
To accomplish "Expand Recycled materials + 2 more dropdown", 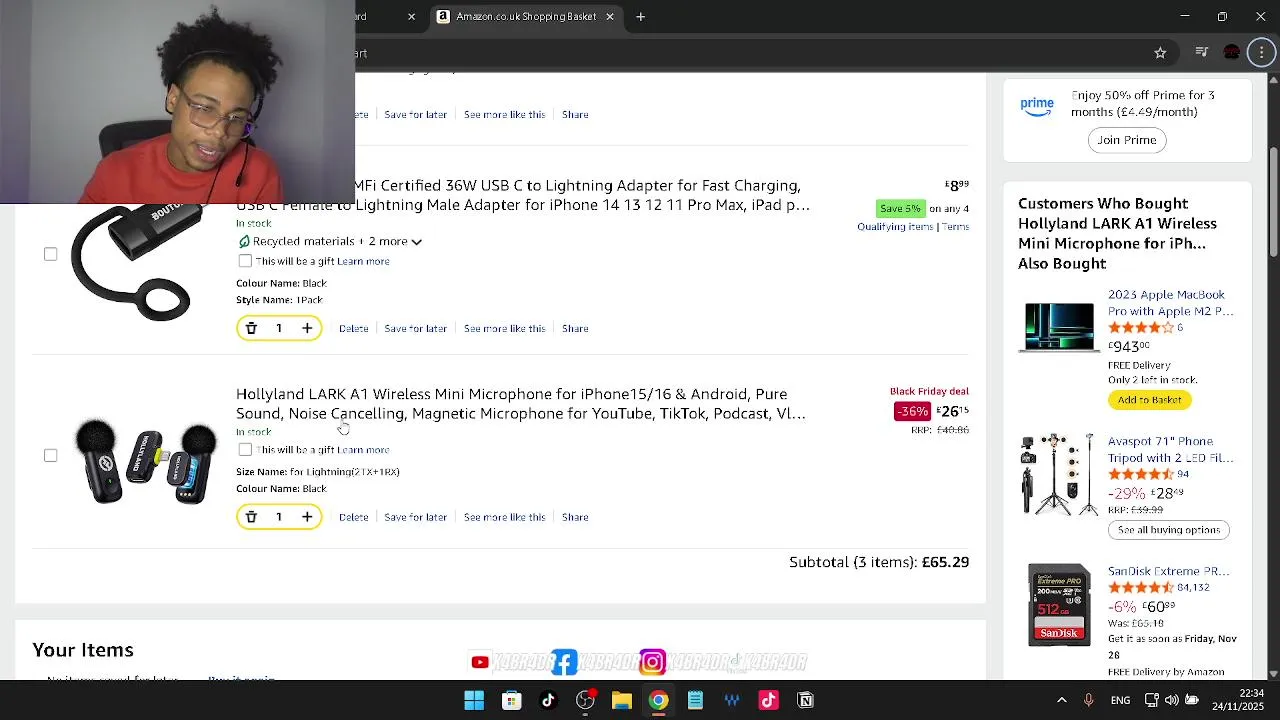I will (330, 241).
